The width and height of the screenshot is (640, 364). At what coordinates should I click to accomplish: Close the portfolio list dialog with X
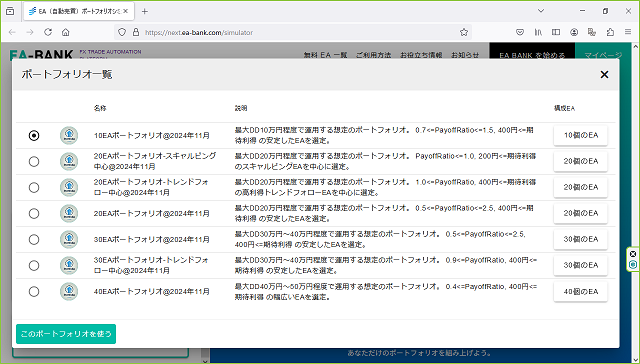(x=604, y=74)
